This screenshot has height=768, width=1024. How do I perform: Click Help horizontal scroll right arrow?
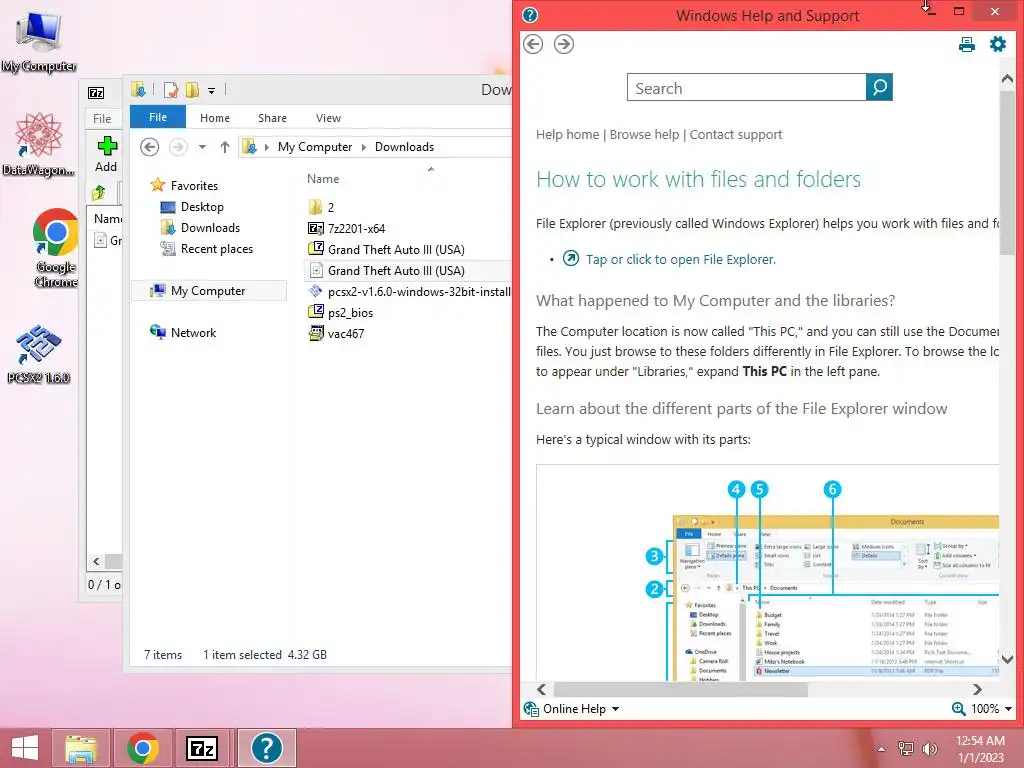tap(977, 690)
